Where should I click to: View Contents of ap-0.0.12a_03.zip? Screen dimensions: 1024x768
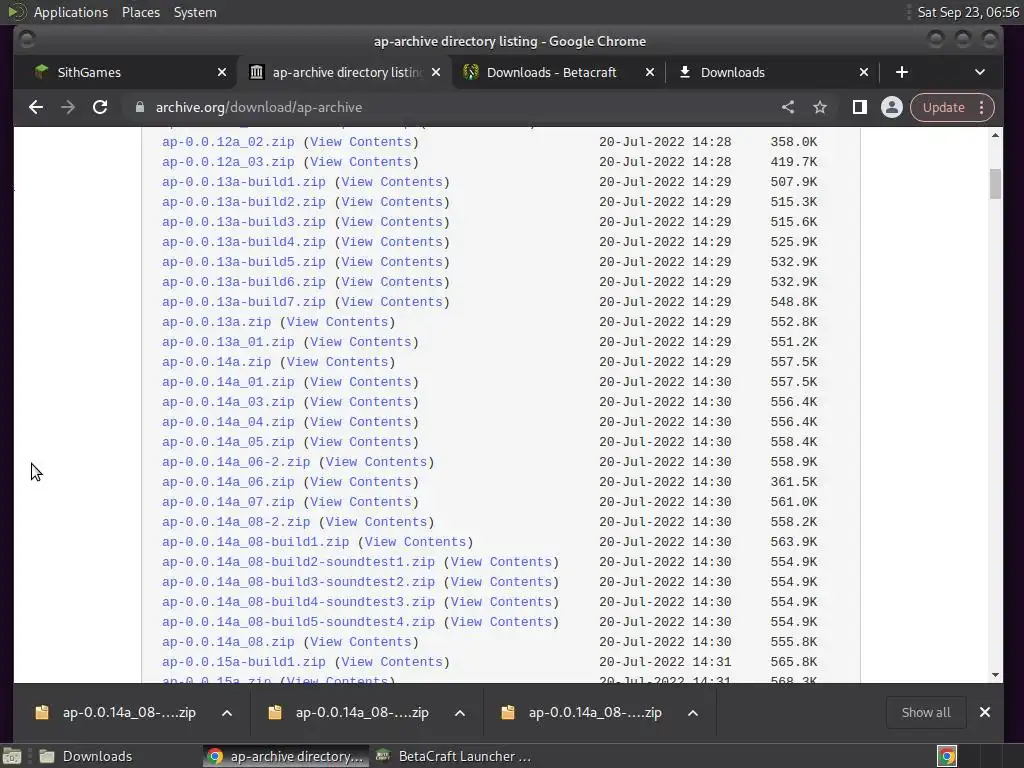tap(360, 162)
